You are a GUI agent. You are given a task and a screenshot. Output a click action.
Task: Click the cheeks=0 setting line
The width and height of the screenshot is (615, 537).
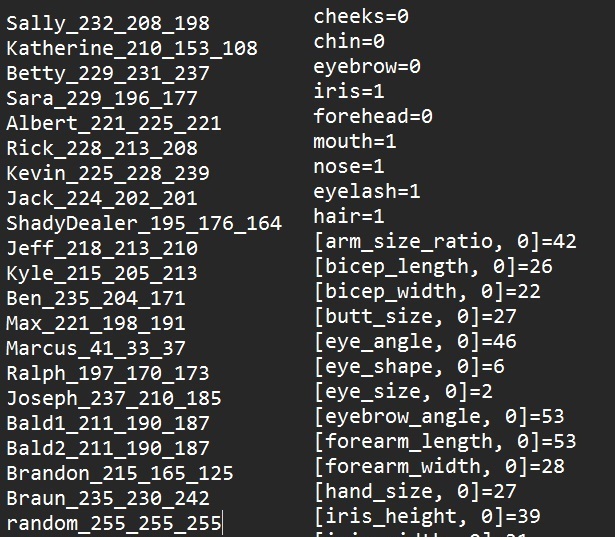[x=361, y=16]
